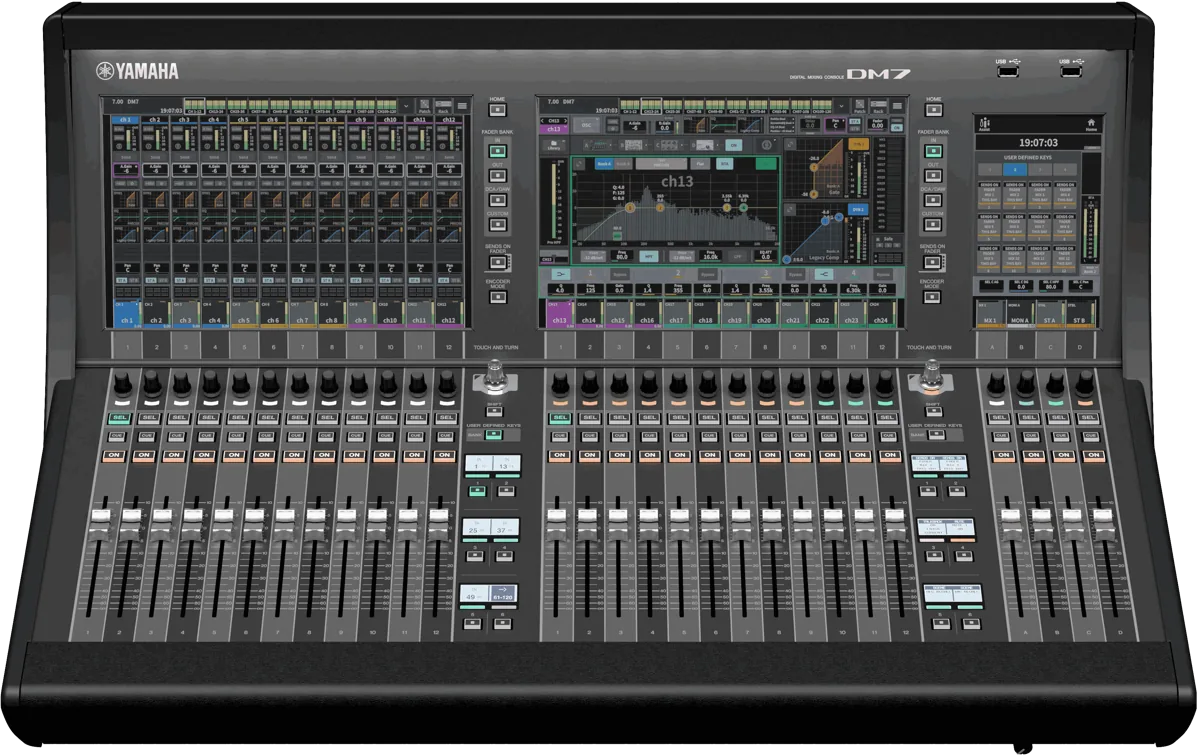1200x755 pixels.
Task: Open Library icon on ch13 screen
Action: (554, 146)
